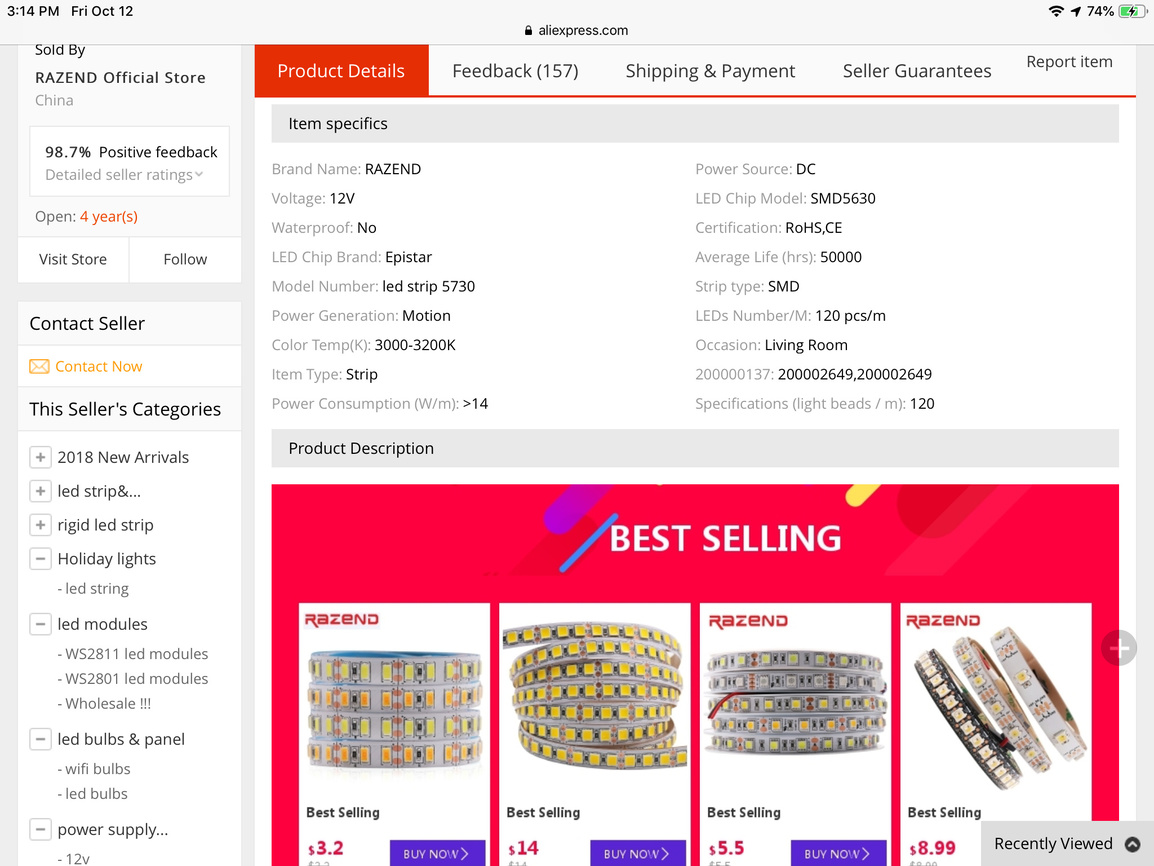1154x866 pixels.
Task: Click the Visit Store button
Action: coord(73,259)
